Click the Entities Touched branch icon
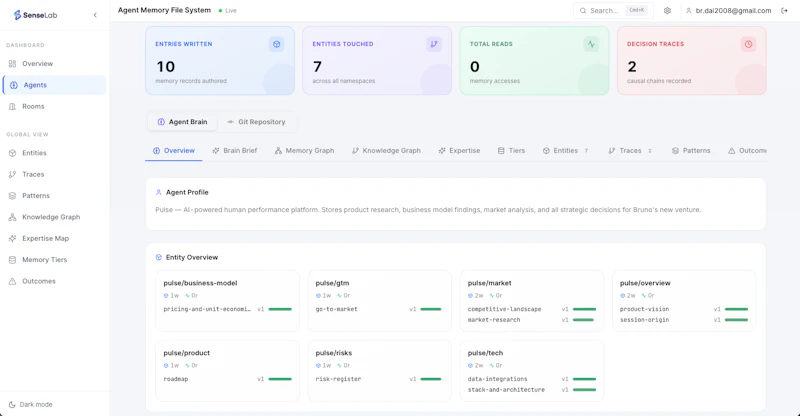The image size is (800, 416). [434, 44]
